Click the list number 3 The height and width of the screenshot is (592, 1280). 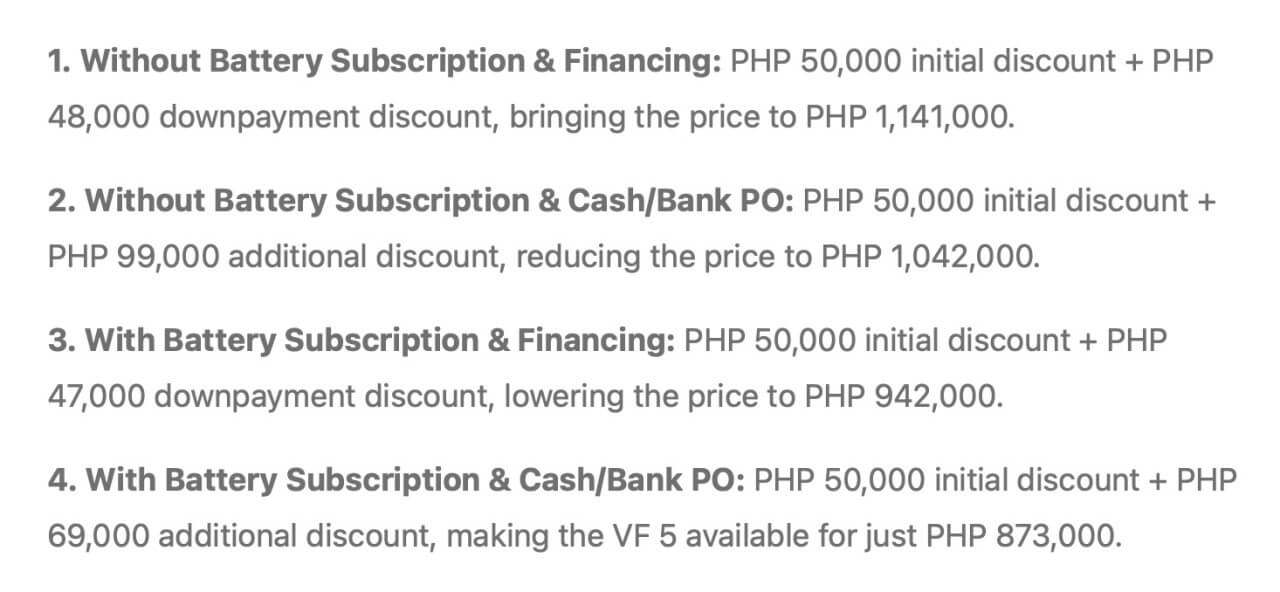click(x=60, y=342)
